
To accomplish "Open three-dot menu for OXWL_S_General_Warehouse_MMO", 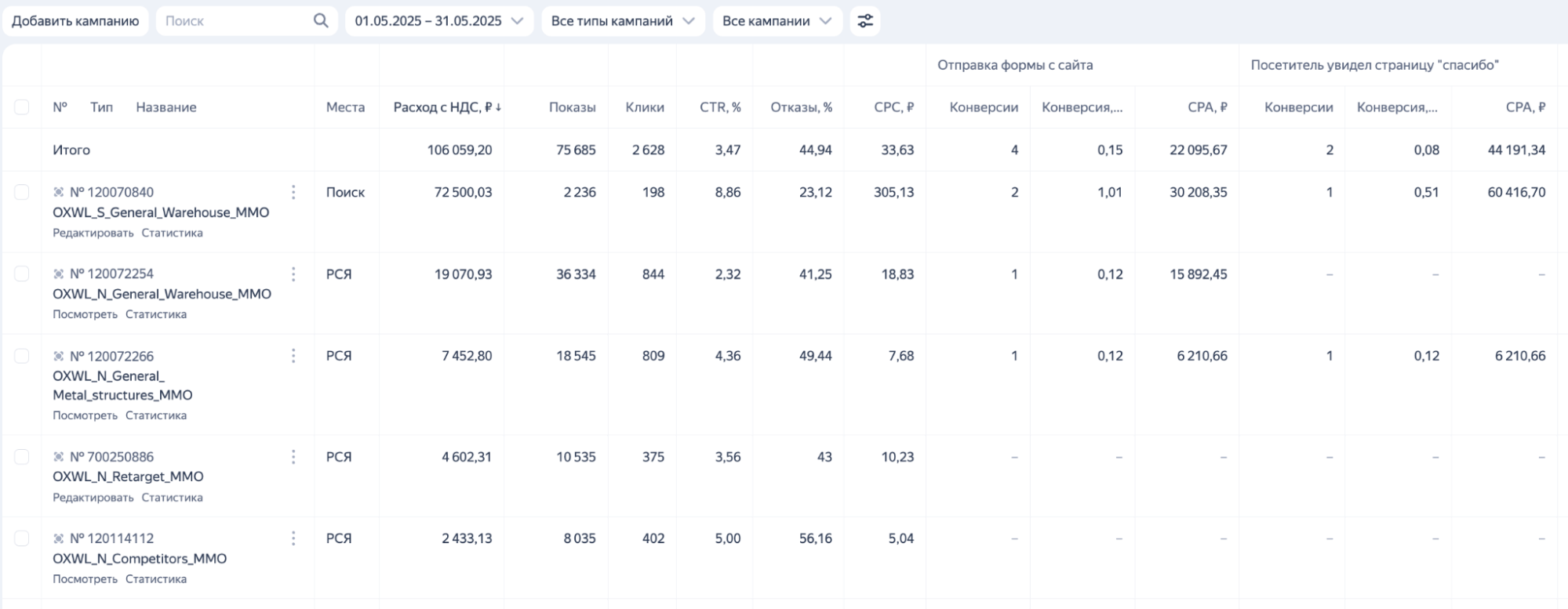I will (x=293, y=192).
